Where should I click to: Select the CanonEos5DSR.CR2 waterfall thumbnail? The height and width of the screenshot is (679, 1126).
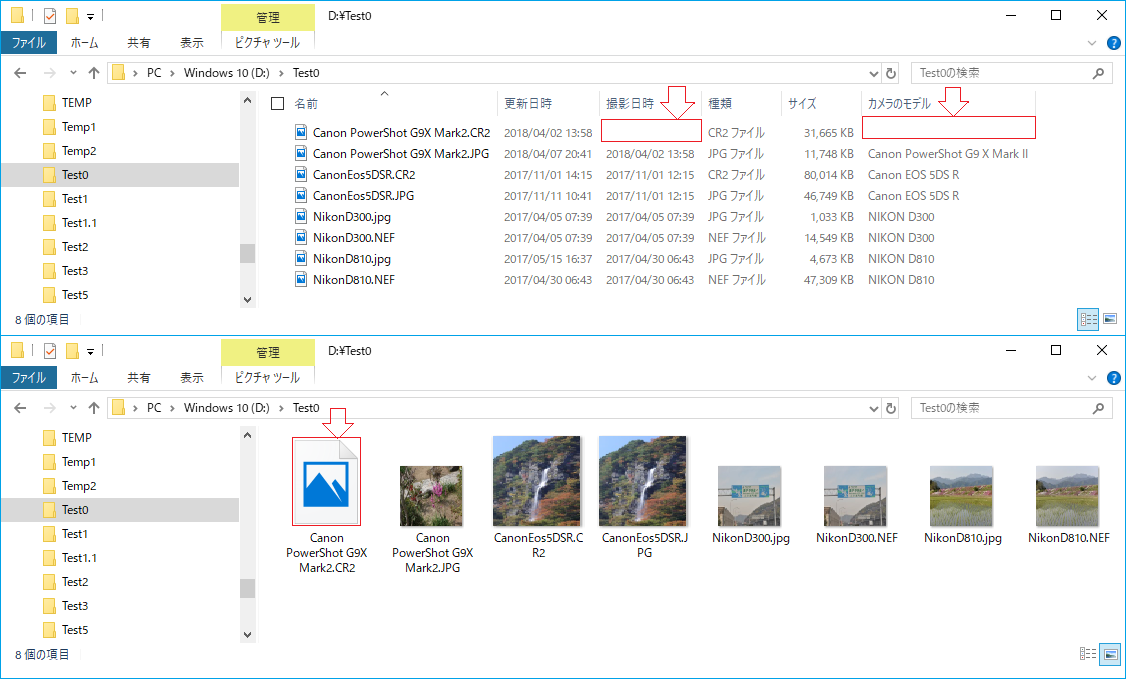(x=536, y=481)
